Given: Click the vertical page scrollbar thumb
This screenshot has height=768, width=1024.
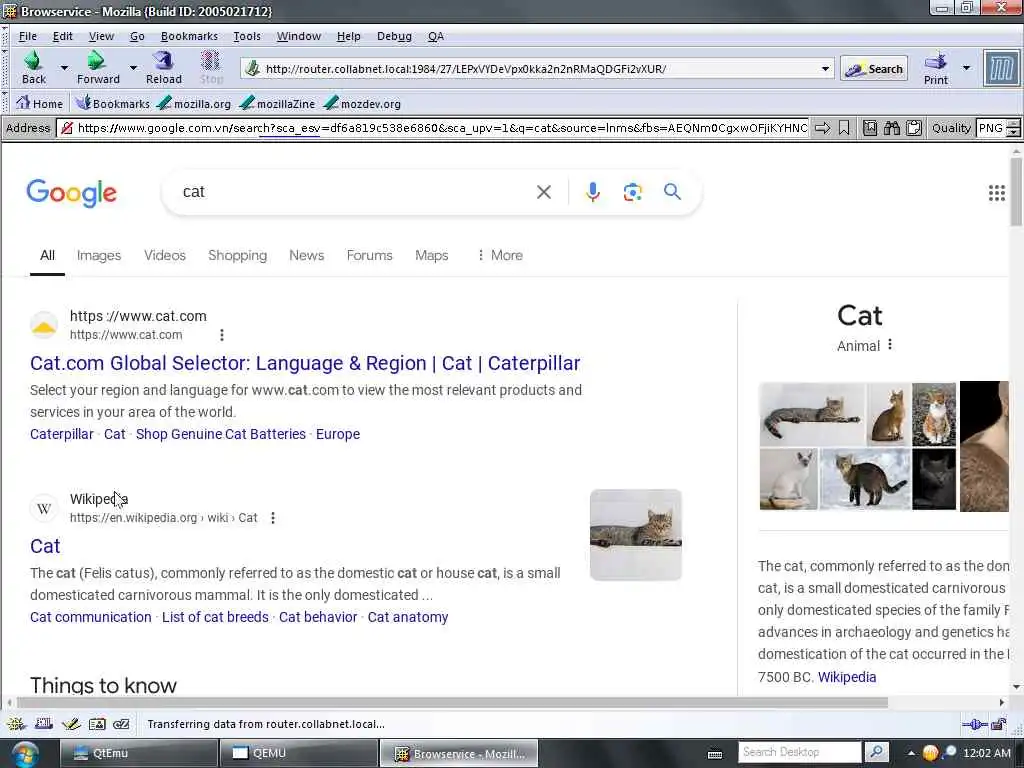Looking at the screenshot, I should (x=1016, y=192).
